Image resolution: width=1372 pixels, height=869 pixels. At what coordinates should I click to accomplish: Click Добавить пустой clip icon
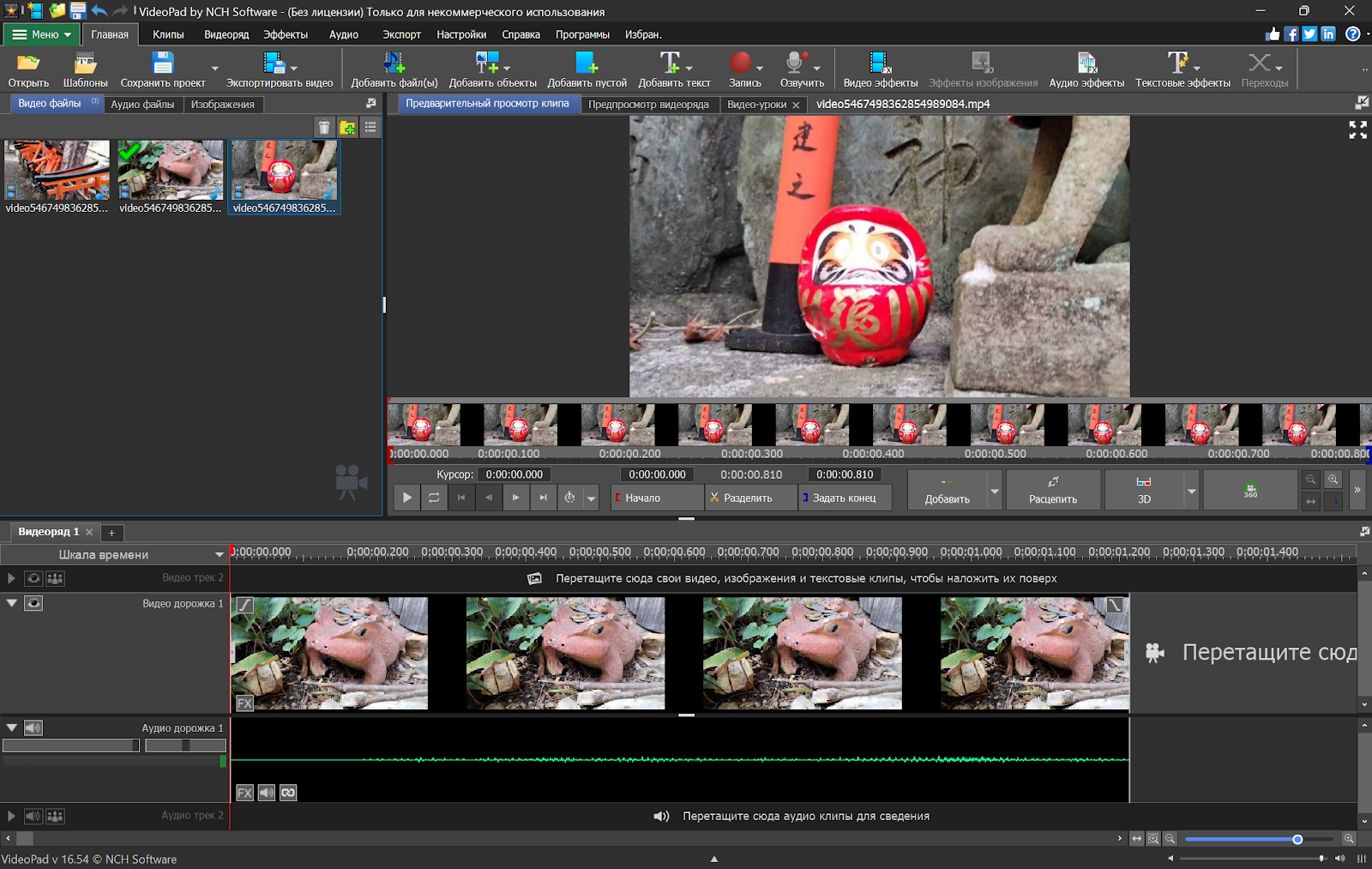pos(587,69)
